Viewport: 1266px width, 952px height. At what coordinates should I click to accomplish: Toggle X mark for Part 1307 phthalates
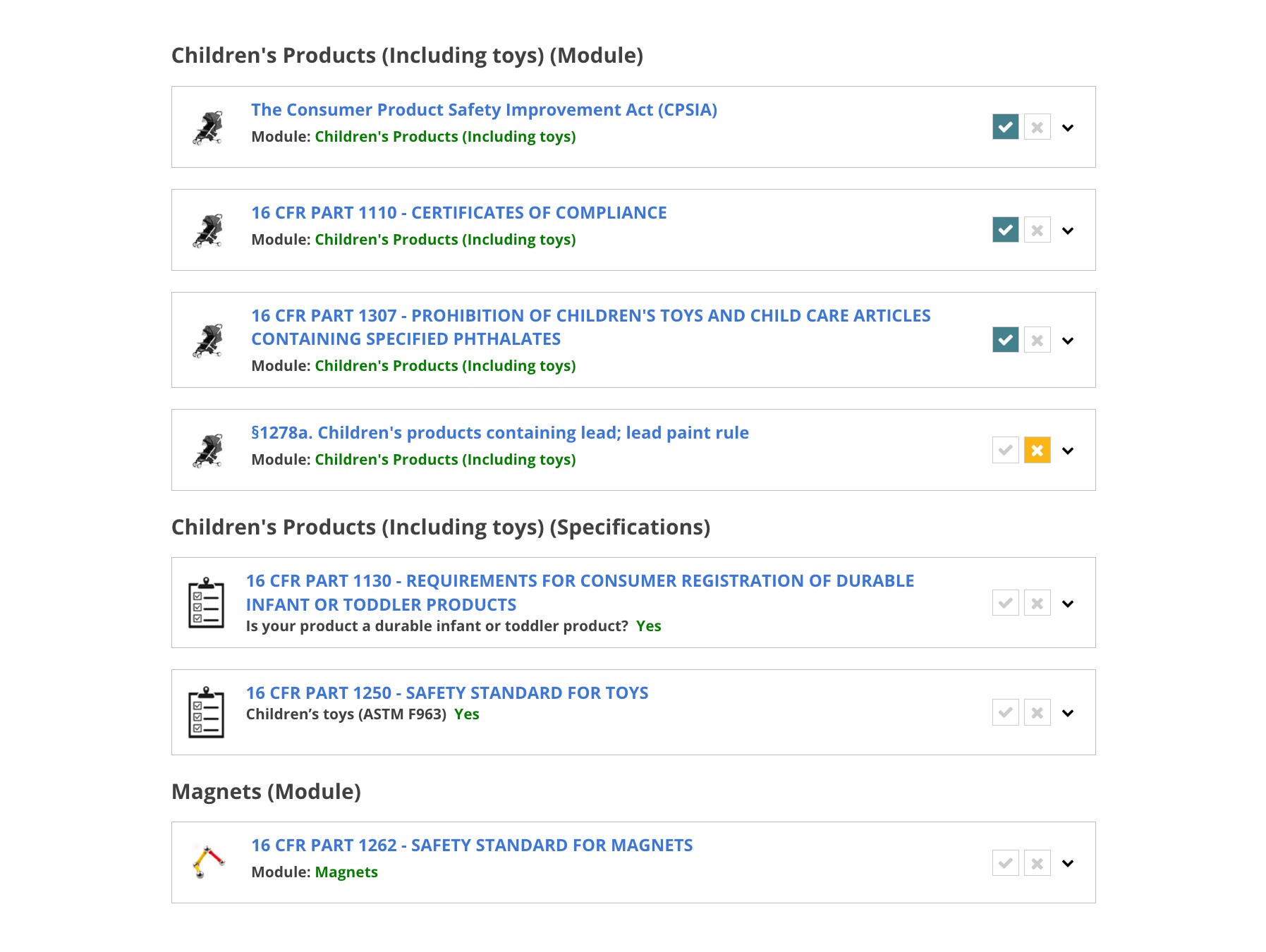(x=1037, y=340)
